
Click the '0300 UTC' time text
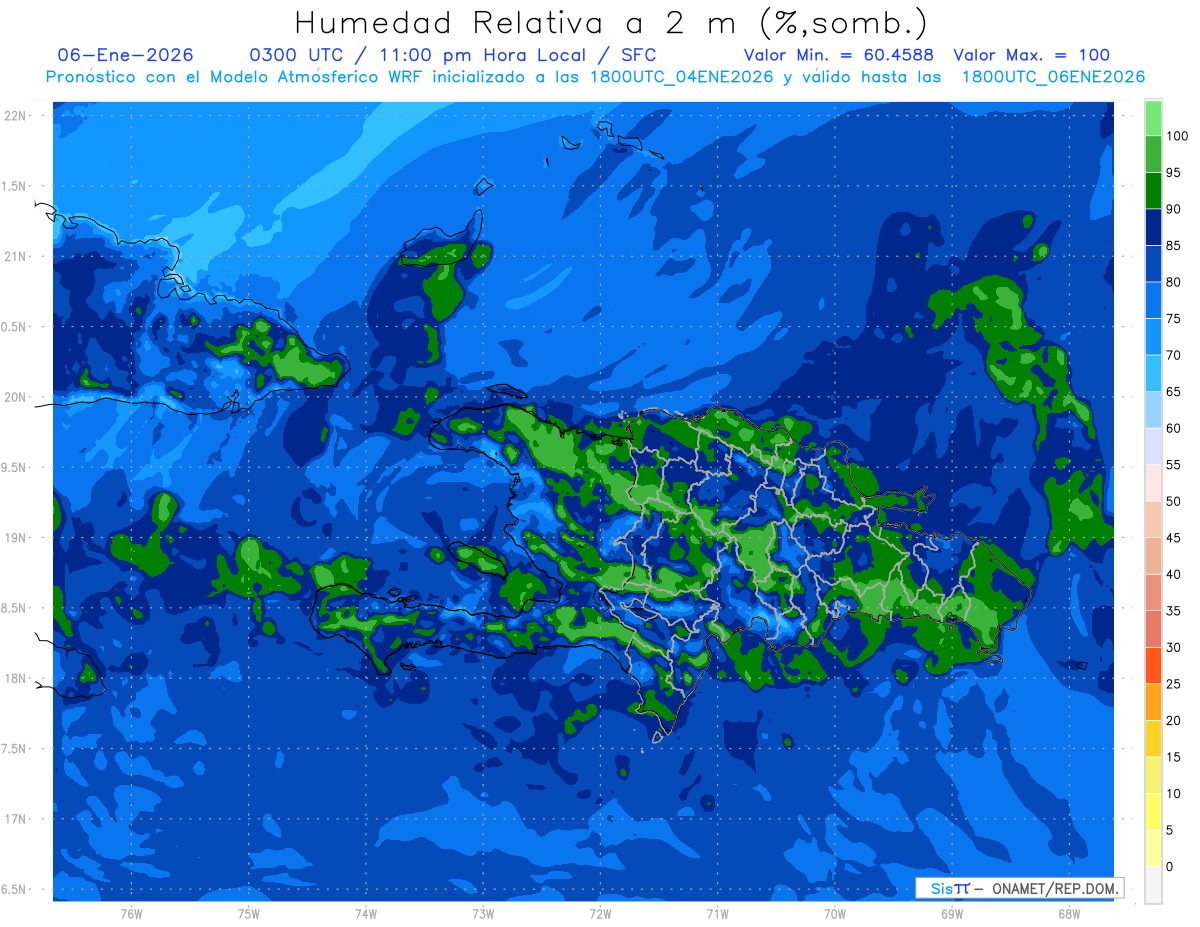coord(299,55)
